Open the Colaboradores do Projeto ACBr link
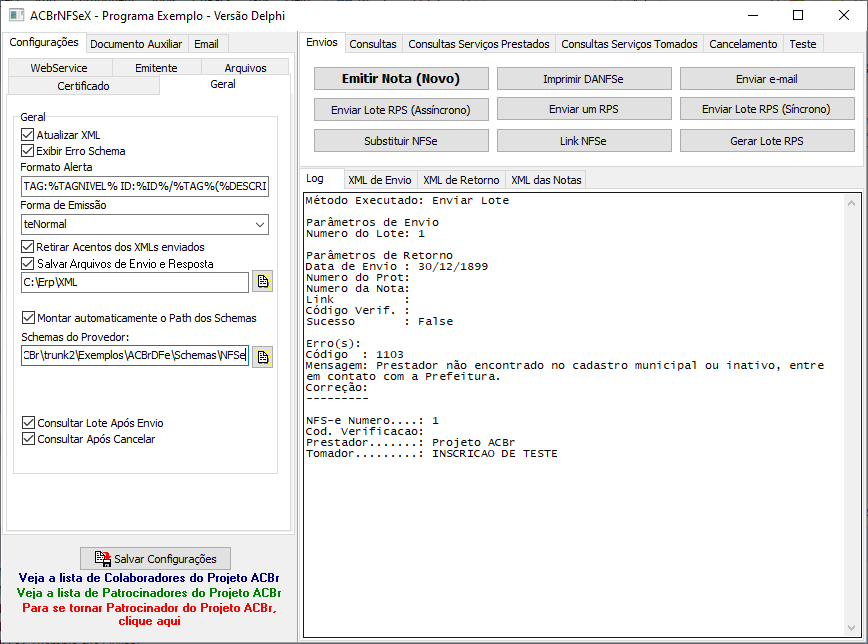The height and width of the screenshot is (644, 868). (x=149, y=578)
